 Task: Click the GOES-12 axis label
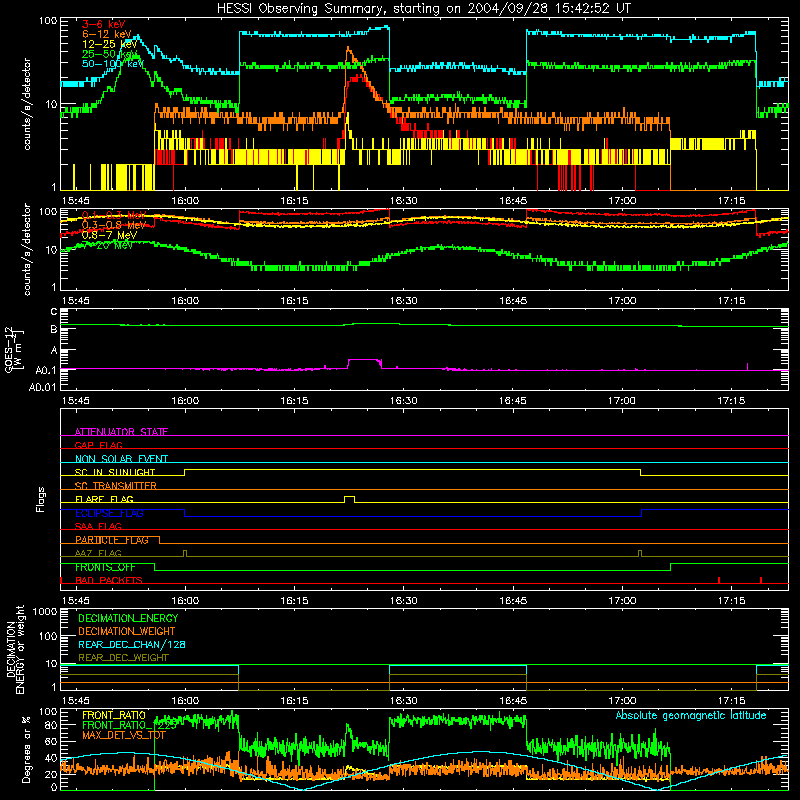click(x=14, y=349)
